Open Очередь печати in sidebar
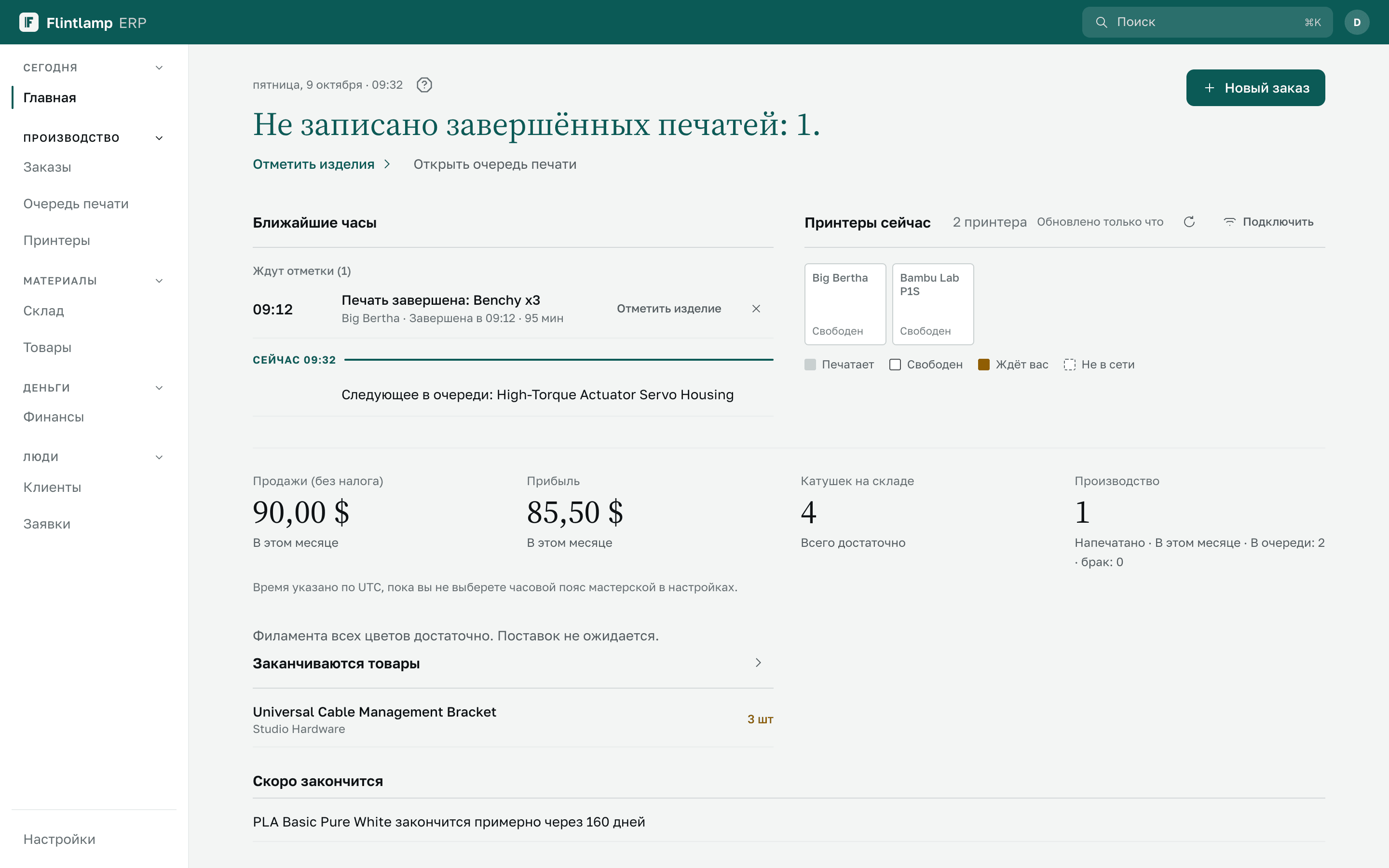 76,204
